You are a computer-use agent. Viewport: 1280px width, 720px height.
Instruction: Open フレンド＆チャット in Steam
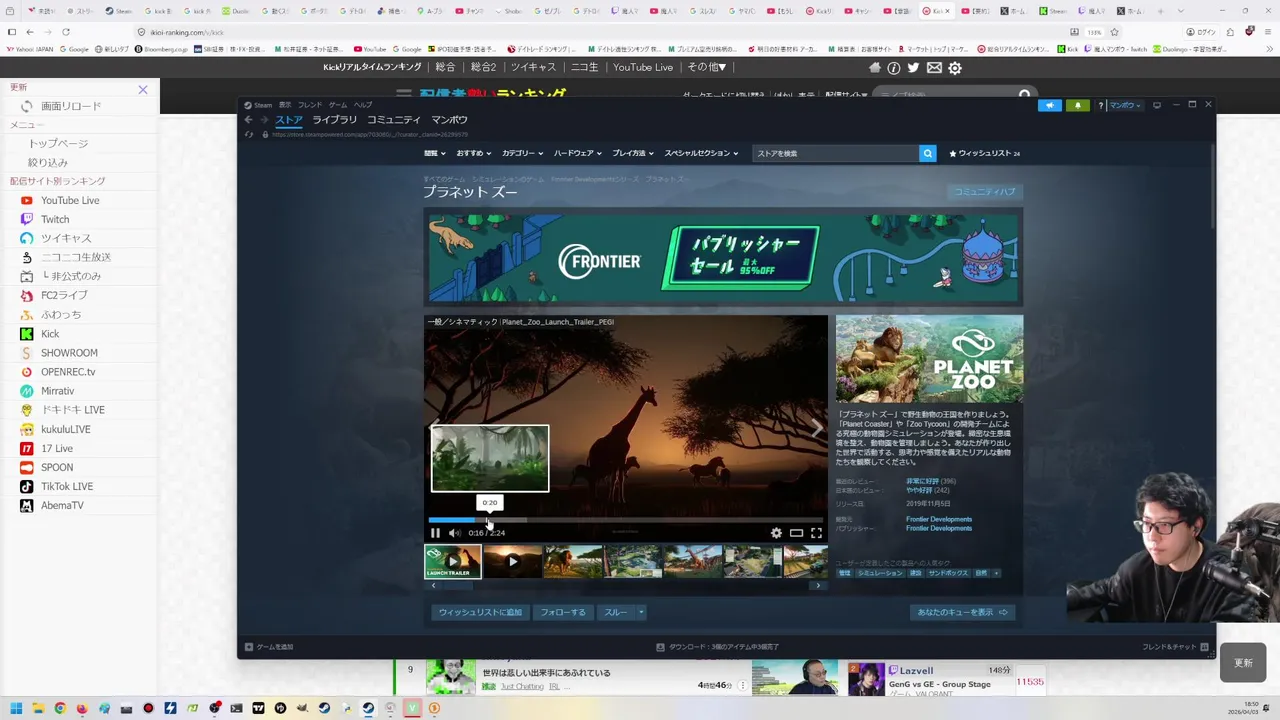point(1176,647)
